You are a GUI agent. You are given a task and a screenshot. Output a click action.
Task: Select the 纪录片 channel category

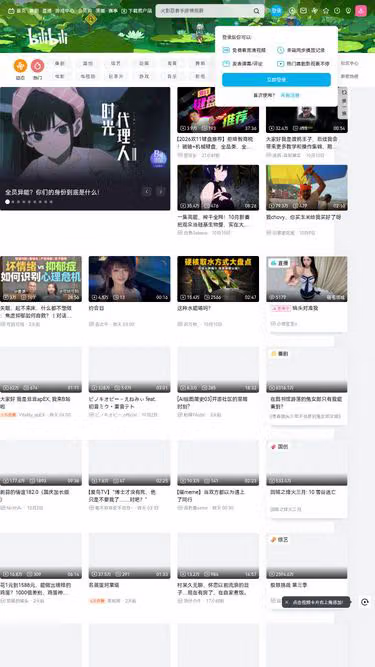point(116,77)
